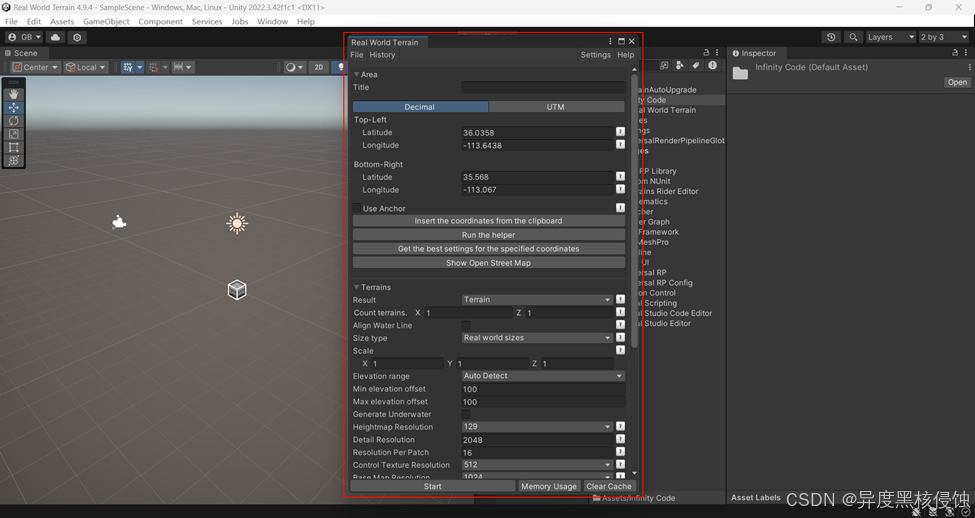Open the 2 by 3 layout dropdown
Viewport: 975px width, 518px height.
(x=944, y=37)
